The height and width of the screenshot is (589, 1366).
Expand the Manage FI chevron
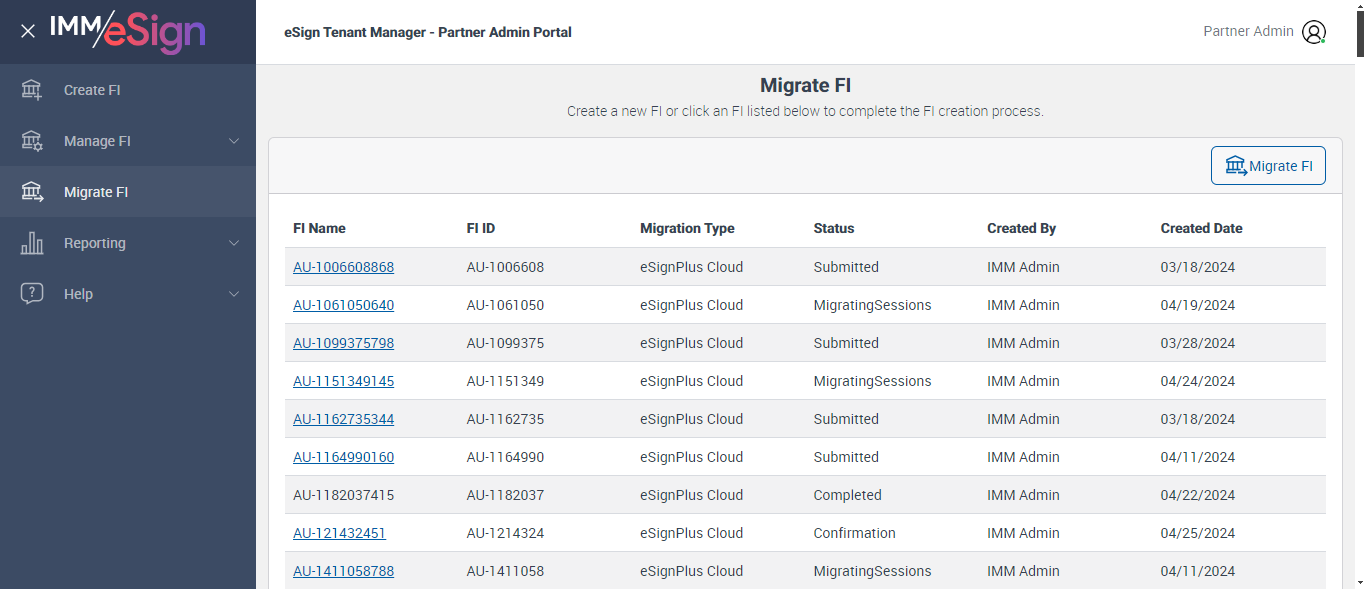pyautogui.click(x=234, y=141)
